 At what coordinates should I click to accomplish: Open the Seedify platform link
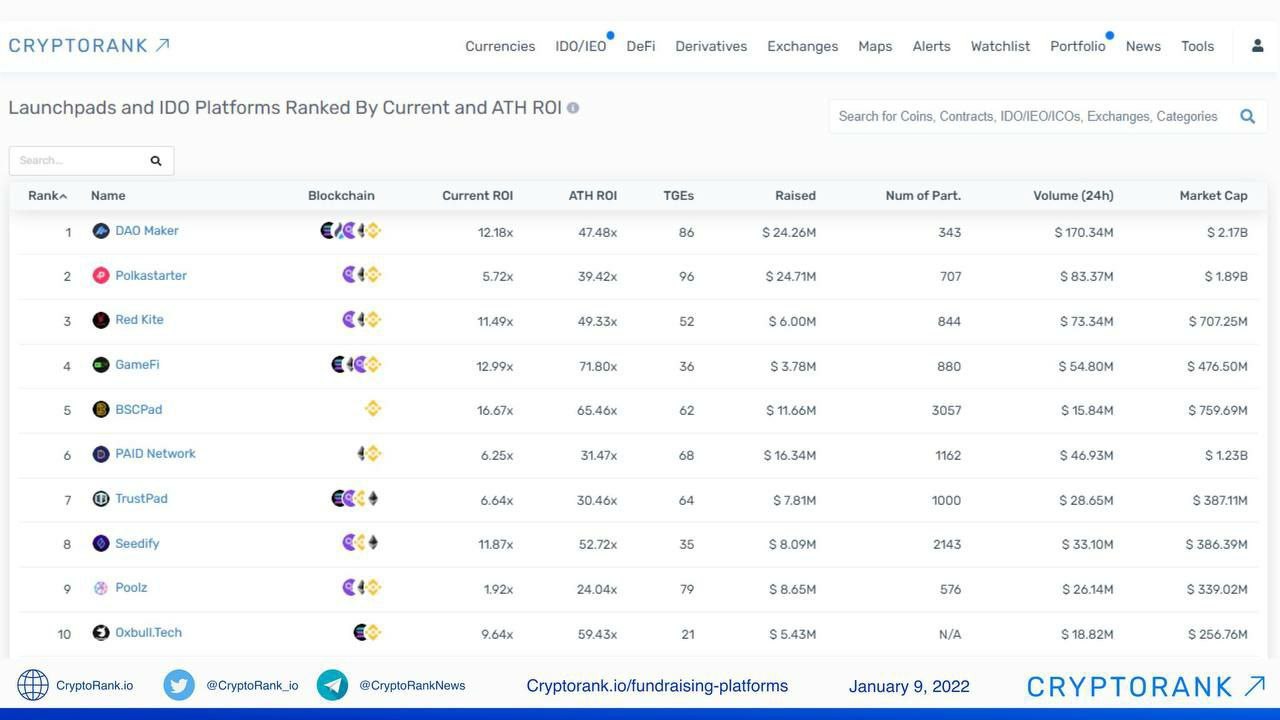click(137, 543)
